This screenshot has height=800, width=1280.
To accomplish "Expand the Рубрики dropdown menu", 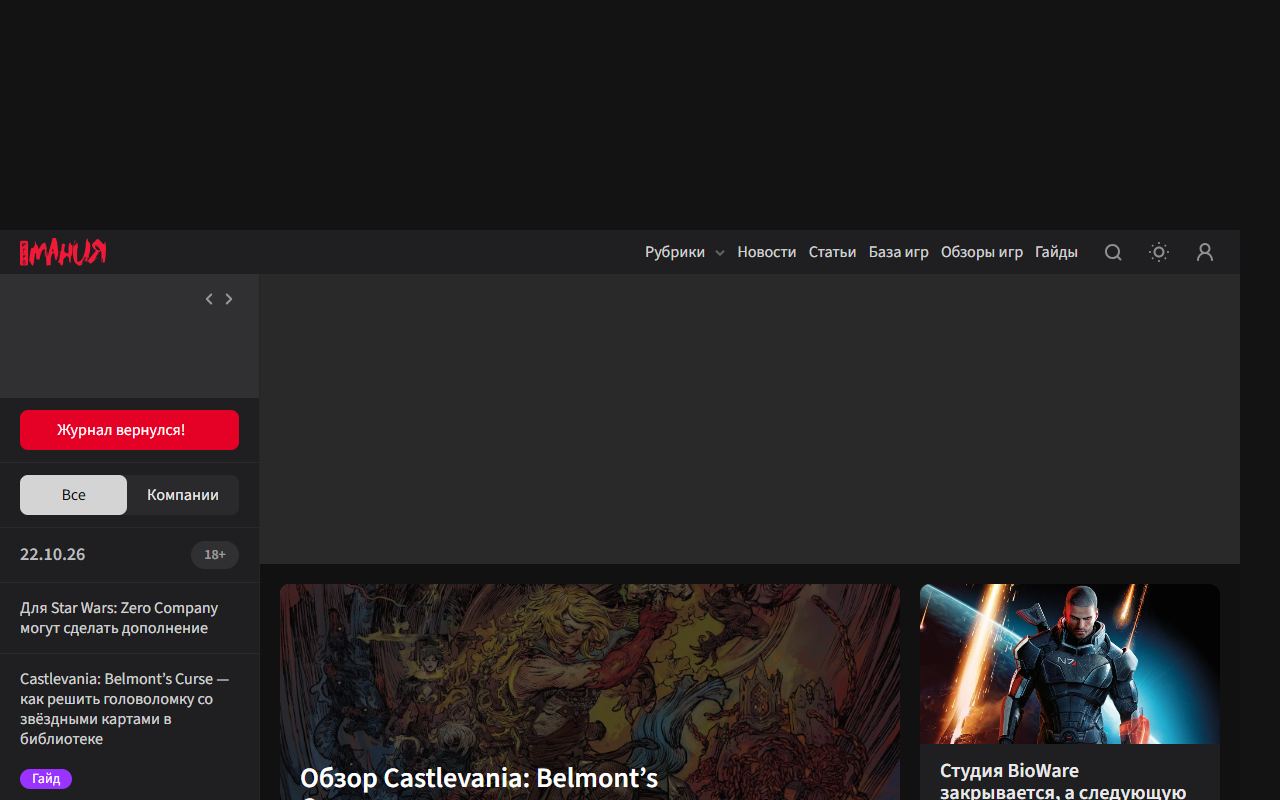I will 685,252.
